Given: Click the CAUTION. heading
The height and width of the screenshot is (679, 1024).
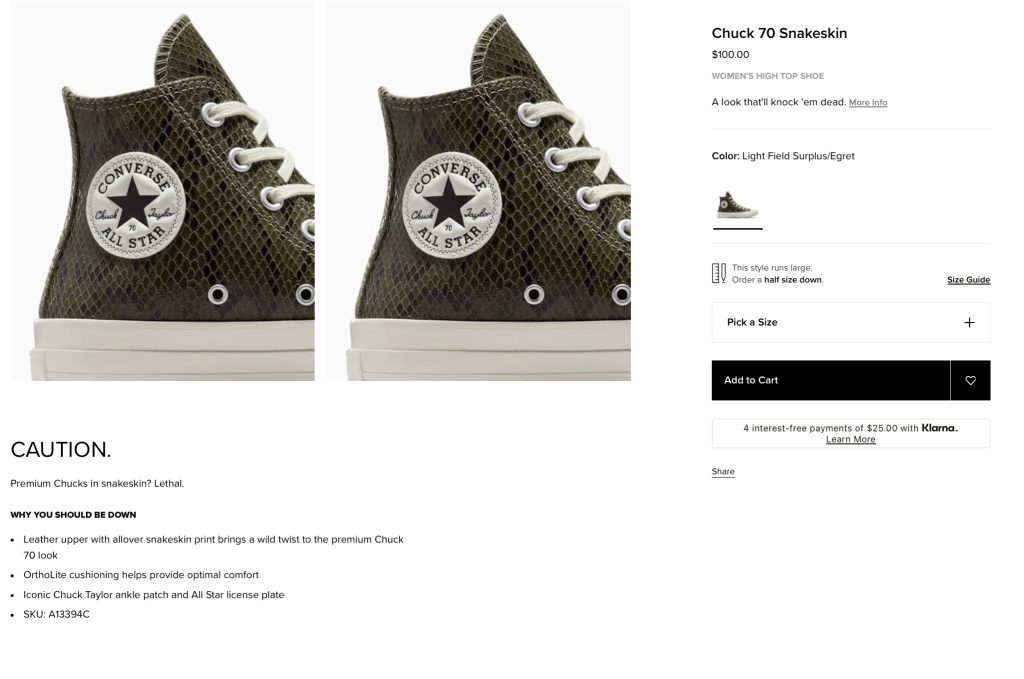Looking at the screenshot, I should [x=61, y=450].
